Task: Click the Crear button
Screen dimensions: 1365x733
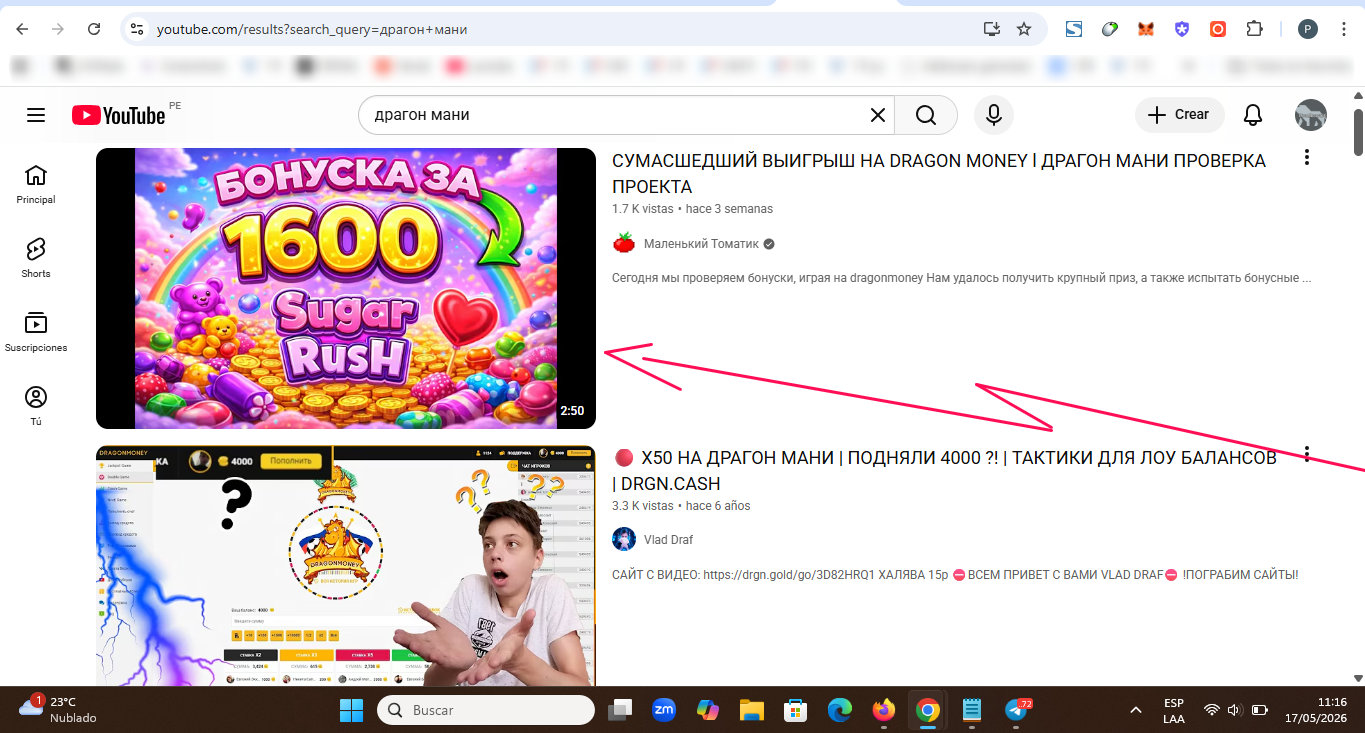Action: pyautogui.click(x=1178, y=115)
